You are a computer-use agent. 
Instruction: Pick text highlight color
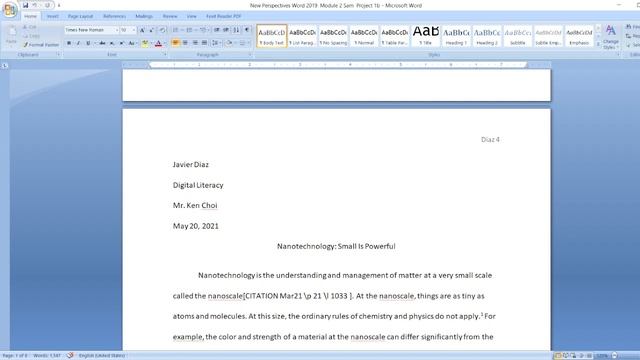(145, 43)
